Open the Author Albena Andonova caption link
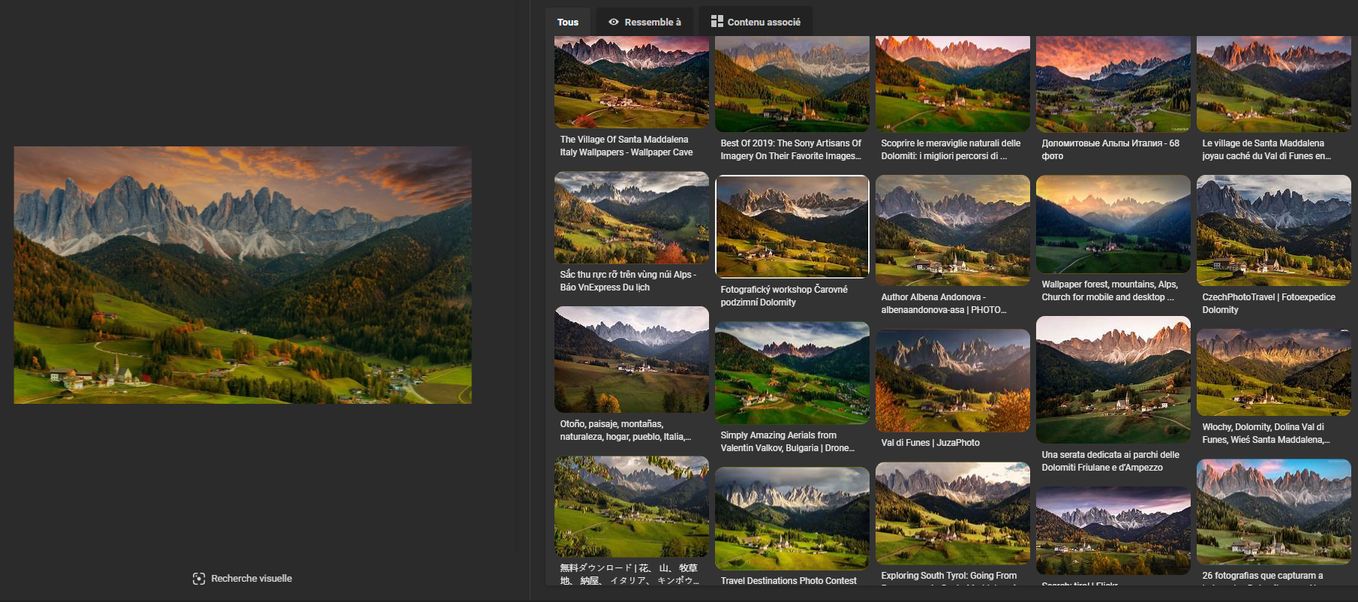 [946, 303]
